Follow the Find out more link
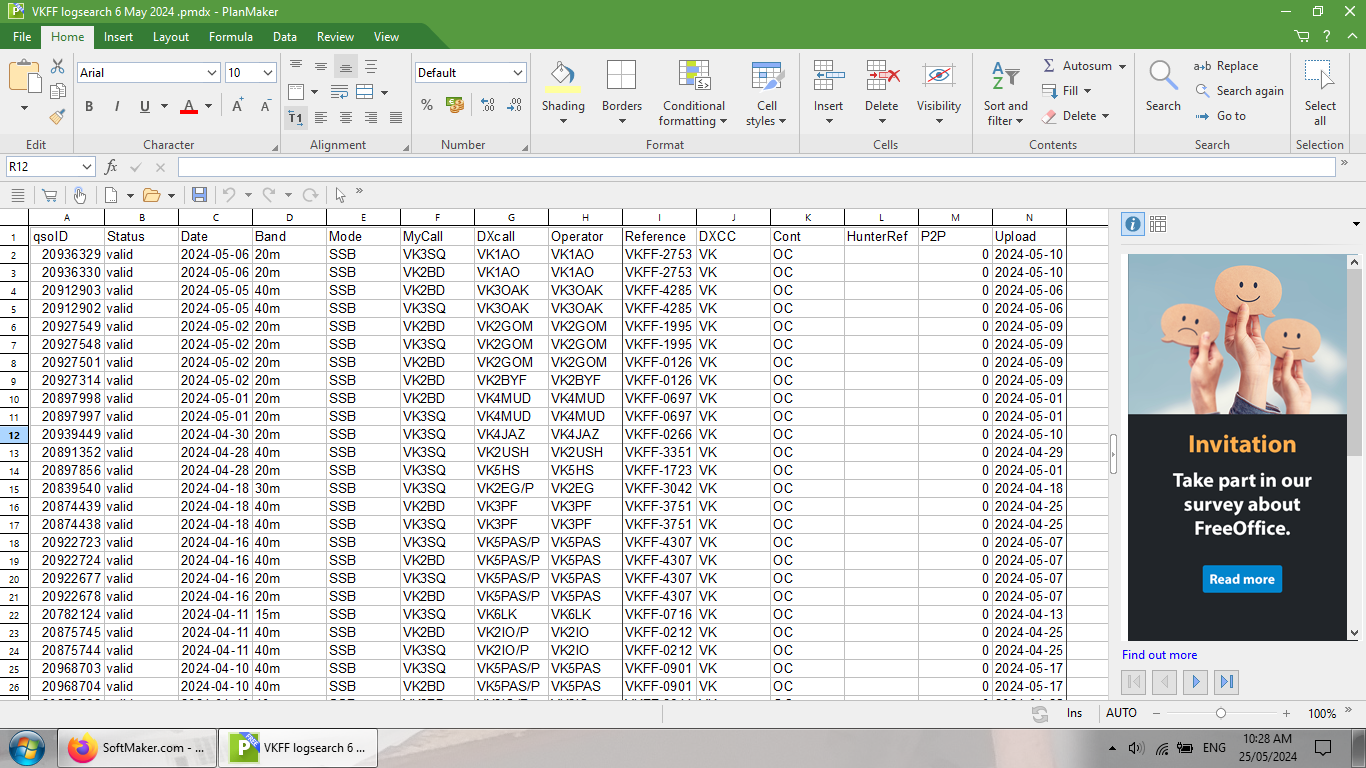The height and width of the screenshot is (768, 1366). coord(1159,655)
